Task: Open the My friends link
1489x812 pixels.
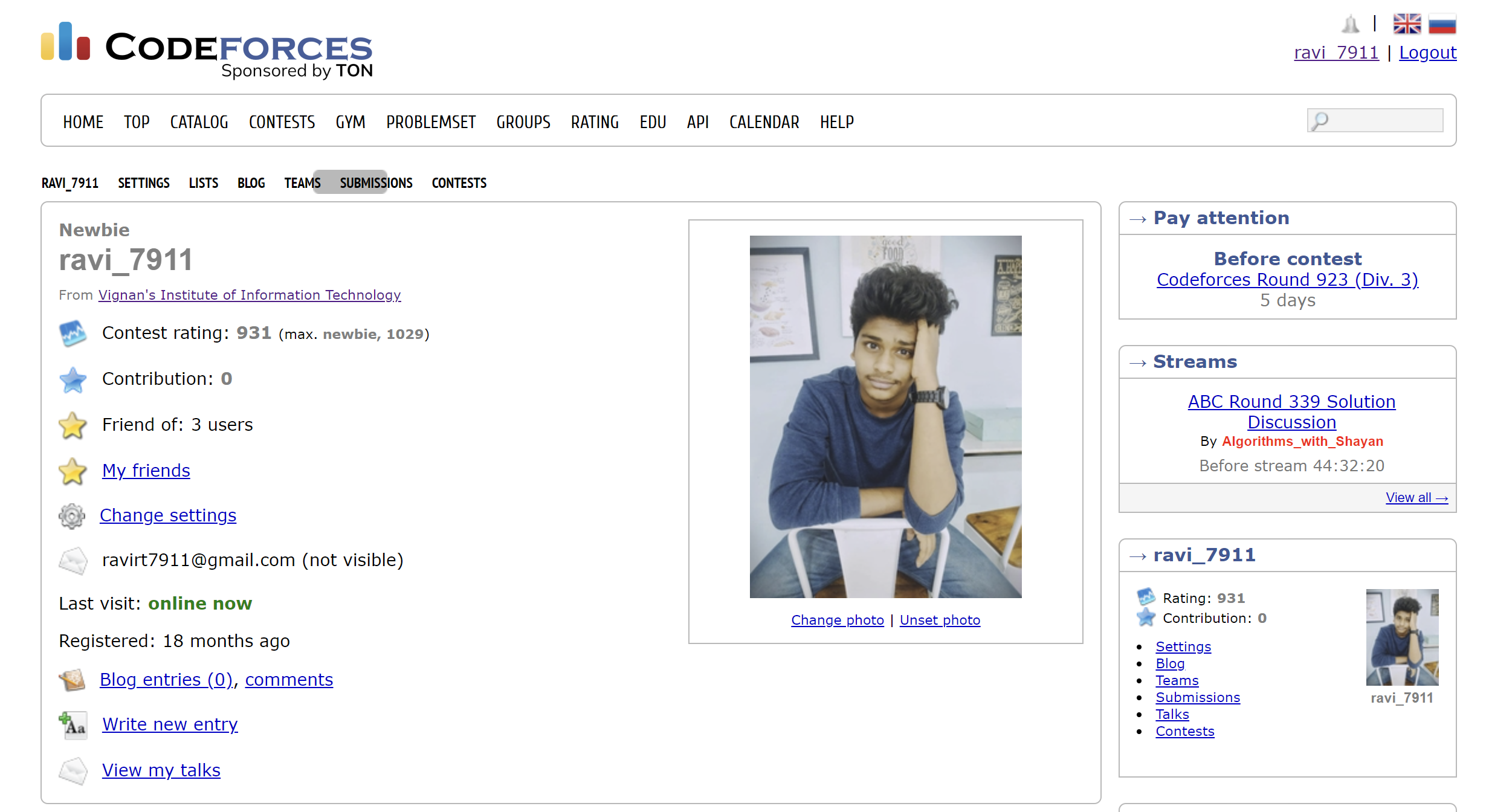Action: [146, 471]
